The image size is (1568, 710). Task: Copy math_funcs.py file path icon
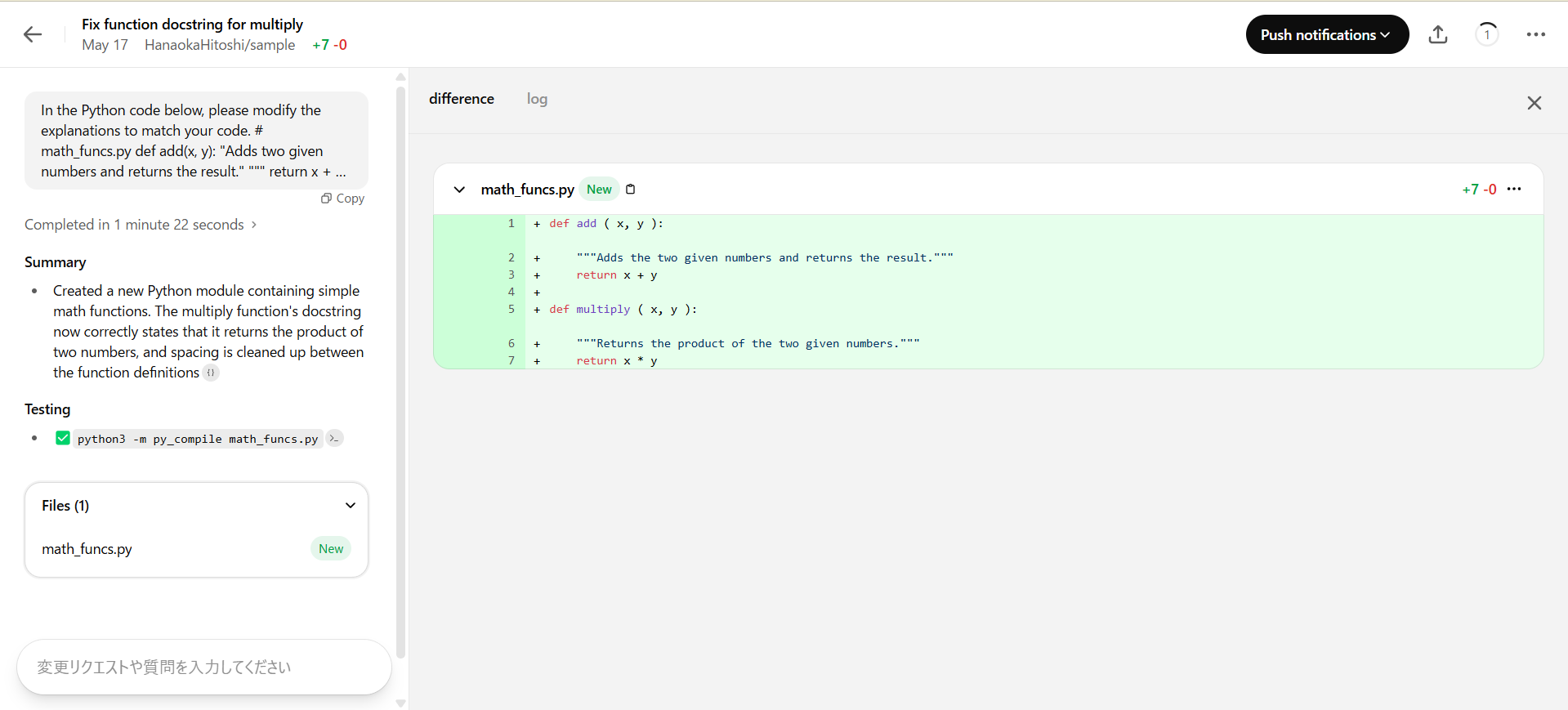pos(631,190)
